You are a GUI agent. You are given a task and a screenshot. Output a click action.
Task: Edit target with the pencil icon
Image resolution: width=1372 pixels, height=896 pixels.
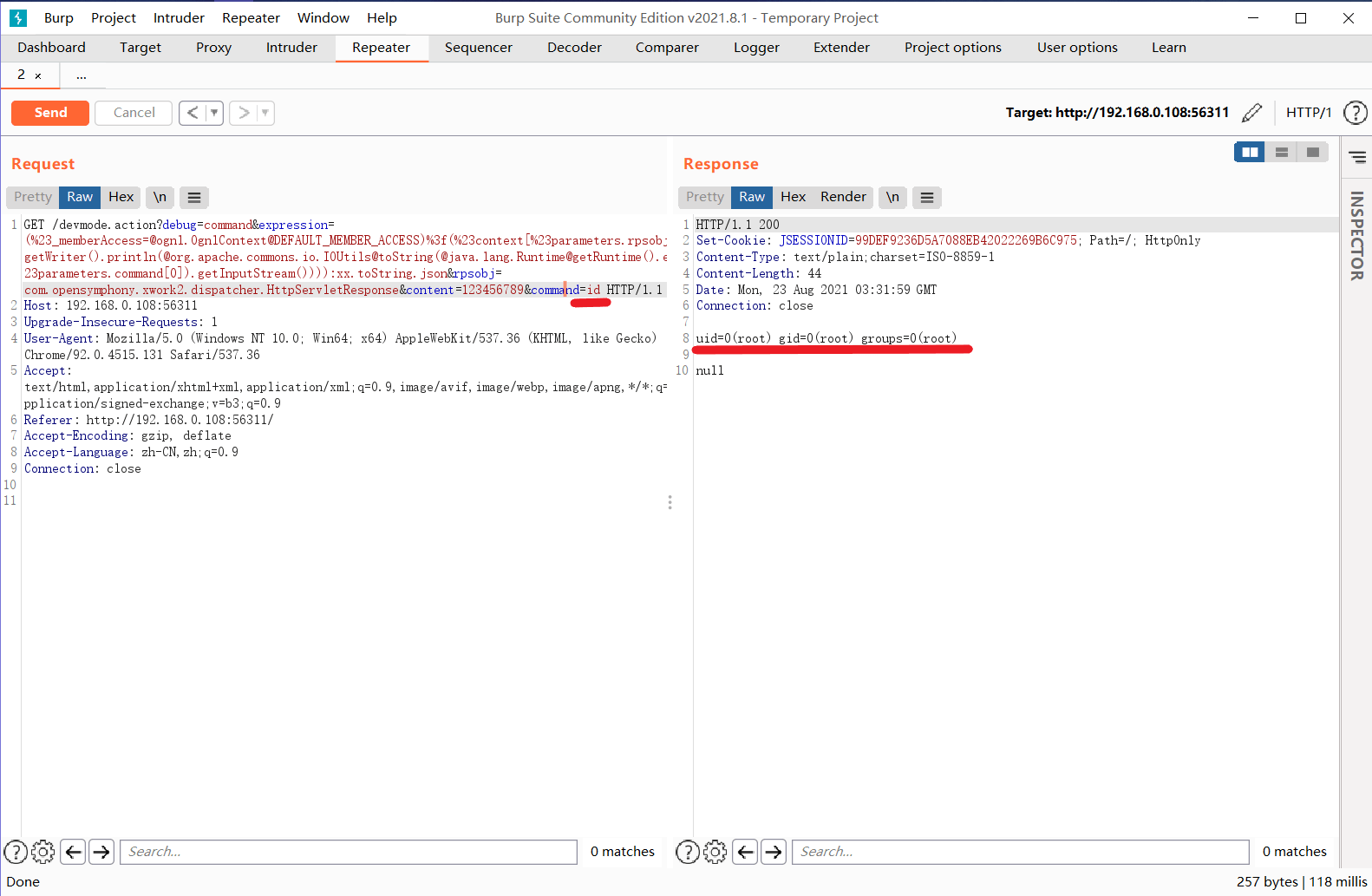(1251, 113)
